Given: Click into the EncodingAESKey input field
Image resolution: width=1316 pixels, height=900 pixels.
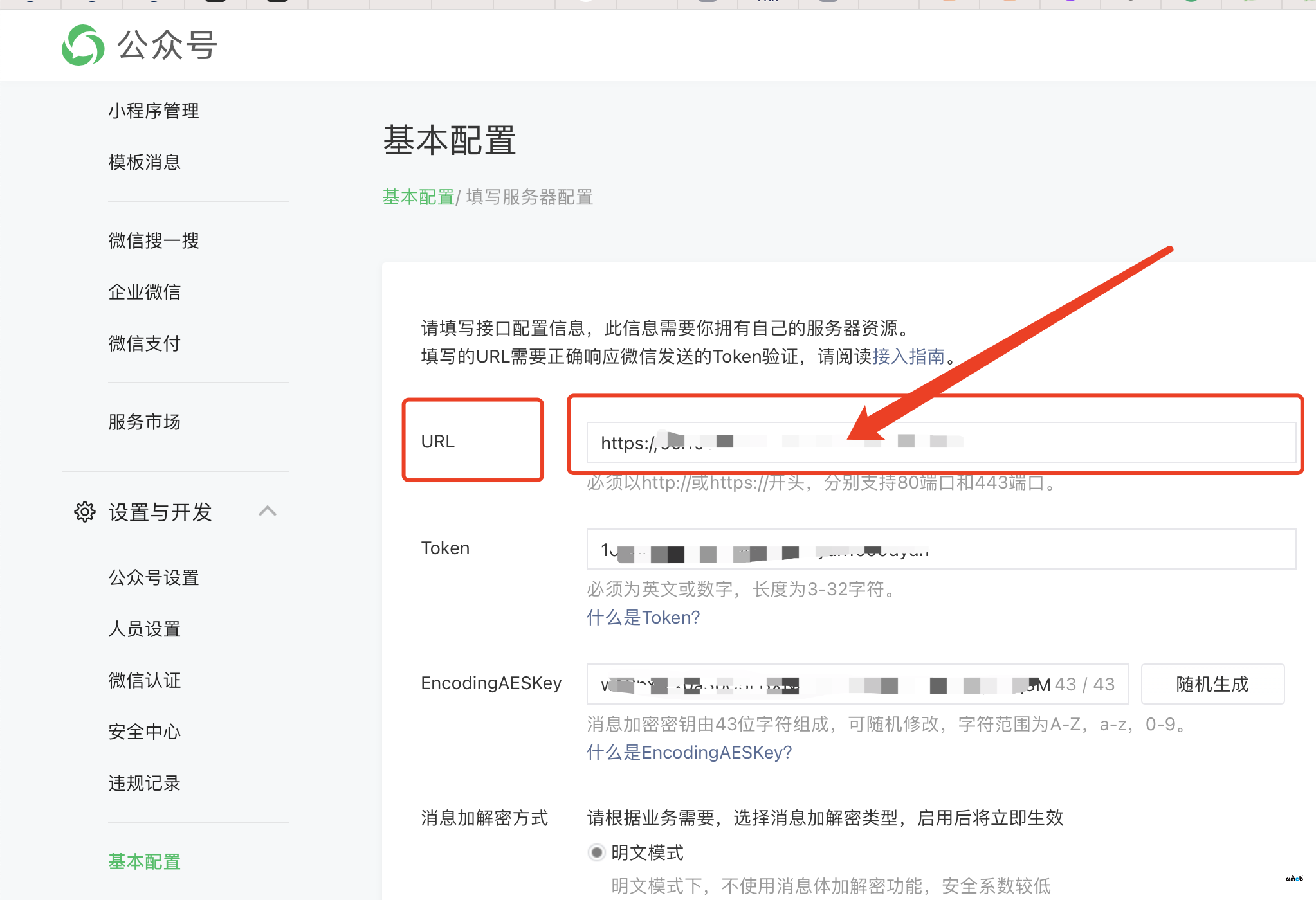Looking at the screenshot, I should (857, 684).
